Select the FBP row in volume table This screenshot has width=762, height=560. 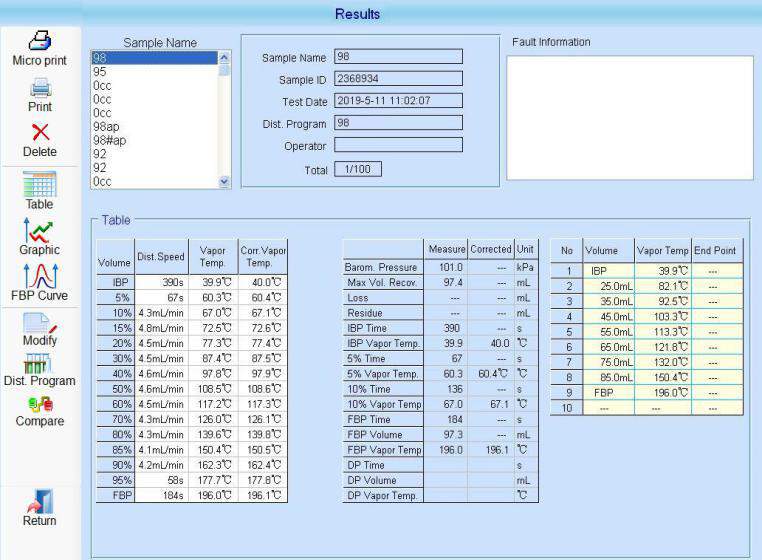[x=191, y=495]
